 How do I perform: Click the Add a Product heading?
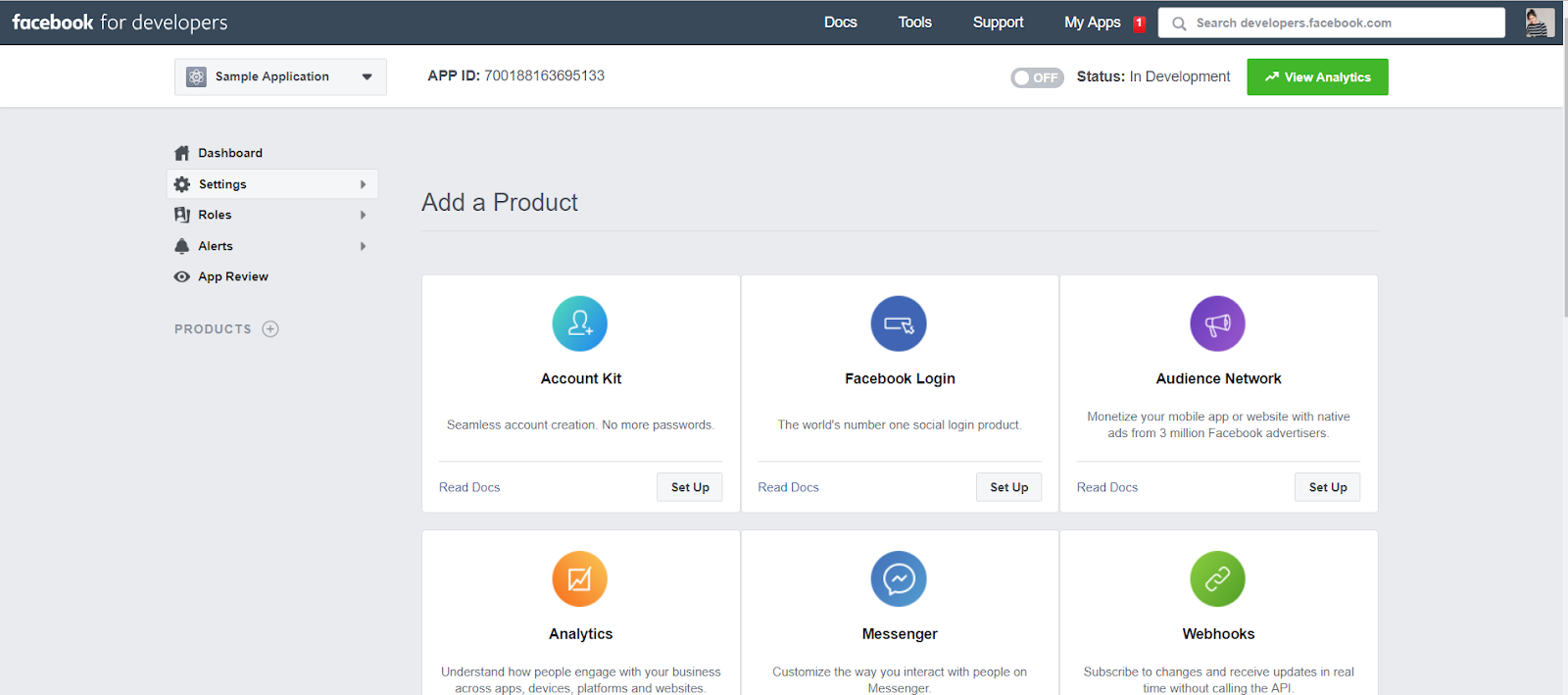coord(500,202)
